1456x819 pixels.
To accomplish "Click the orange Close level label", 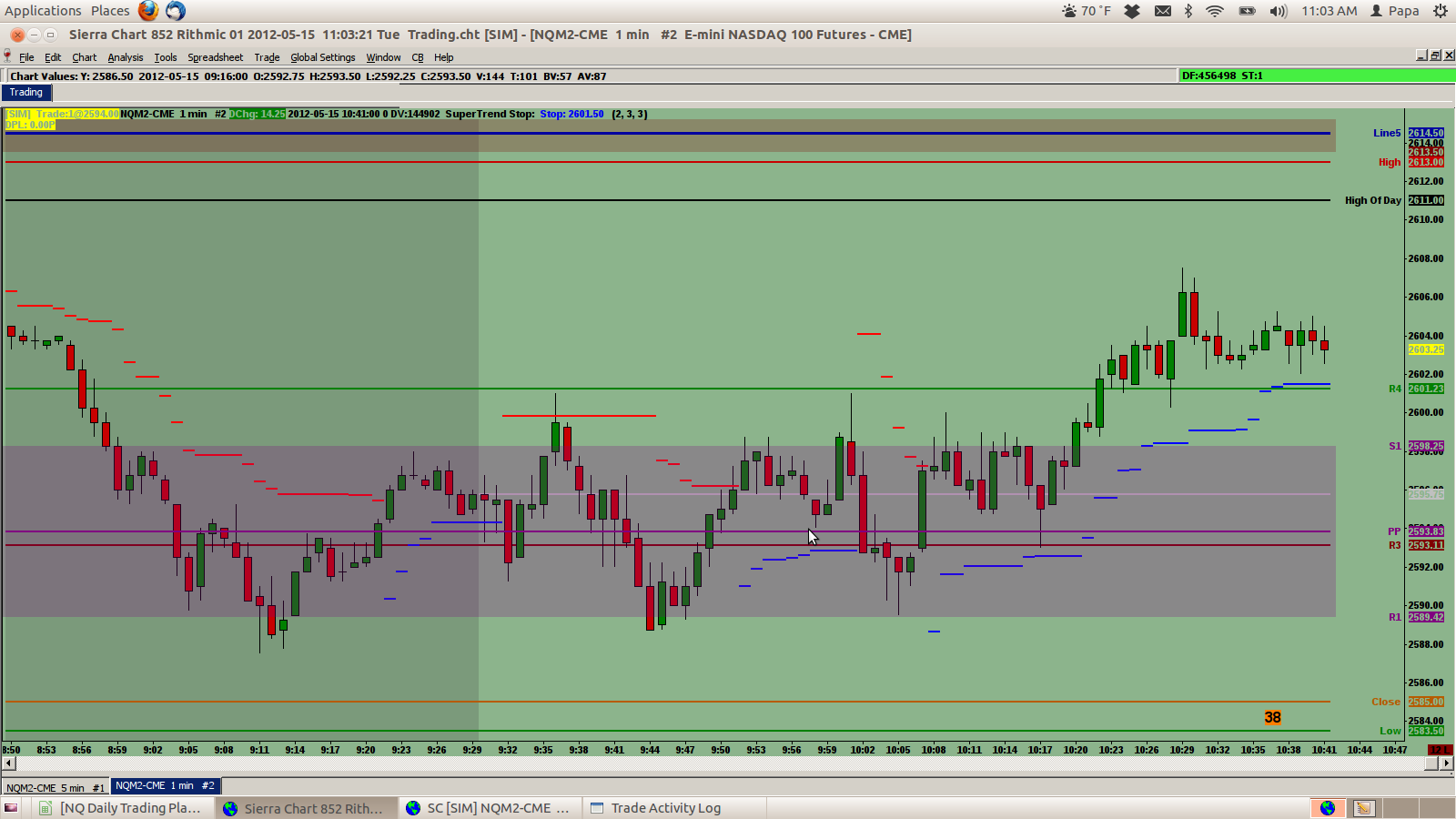I will (1386, 702).
